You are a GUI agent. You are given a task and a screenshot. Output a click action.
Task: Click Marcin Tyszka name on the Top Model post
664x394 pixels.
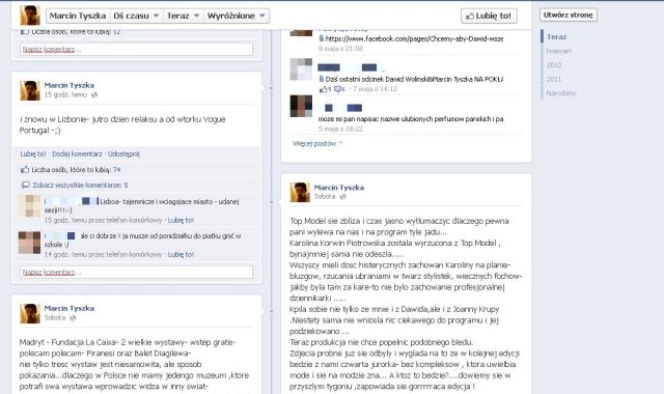click(x=339, y=187)
